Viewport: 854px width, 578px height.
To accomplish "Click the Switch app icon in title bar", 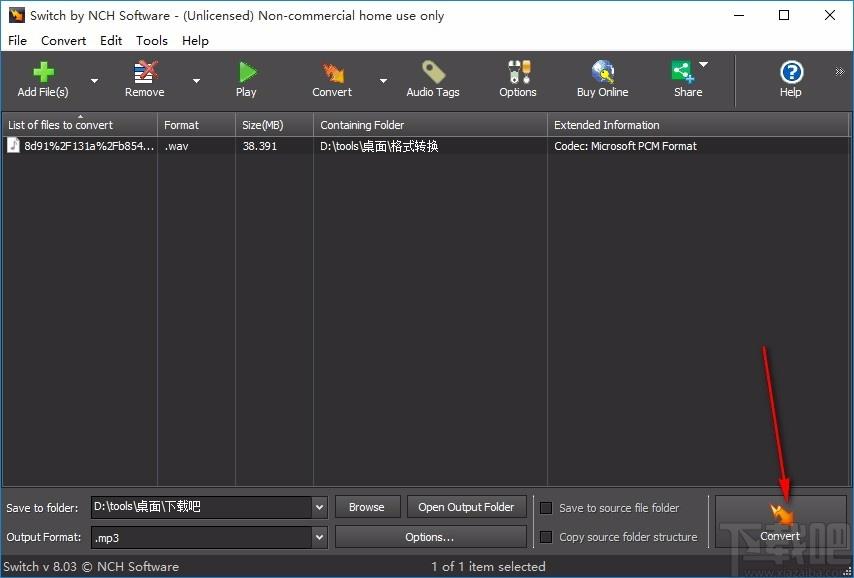I will [16, 15].
